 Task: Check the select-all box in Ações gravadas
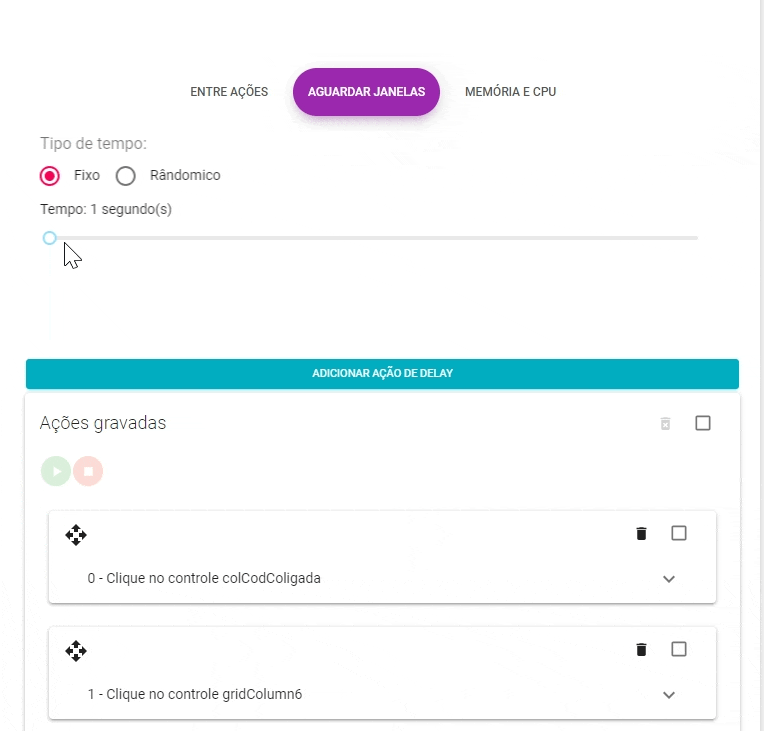[x=703, y=424]
